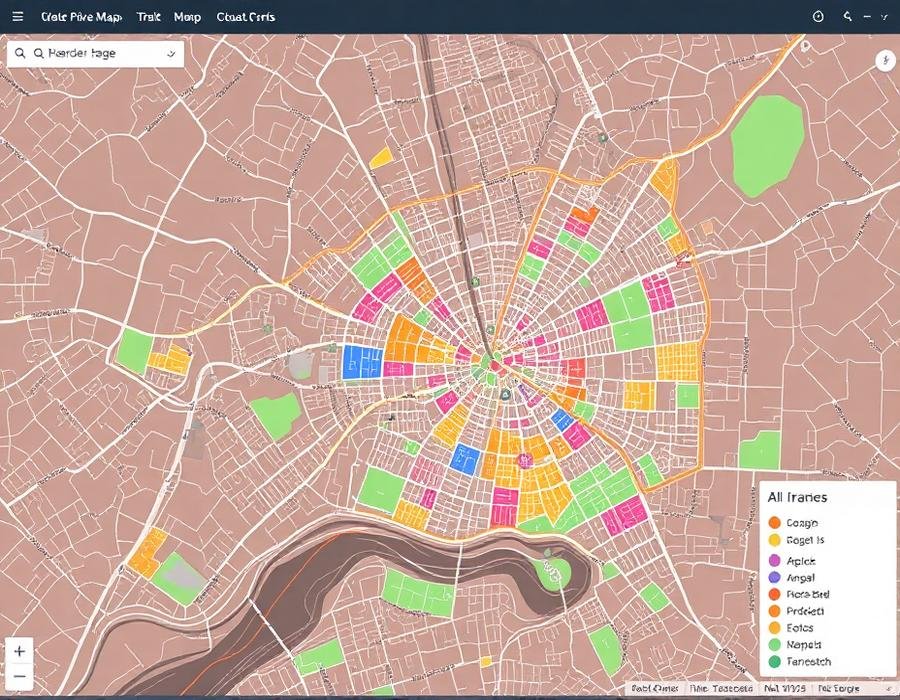This screenshot has width=900, height=700.
Task: Click red marker on the eastern orange ring road
Action: tap(682, 262)
